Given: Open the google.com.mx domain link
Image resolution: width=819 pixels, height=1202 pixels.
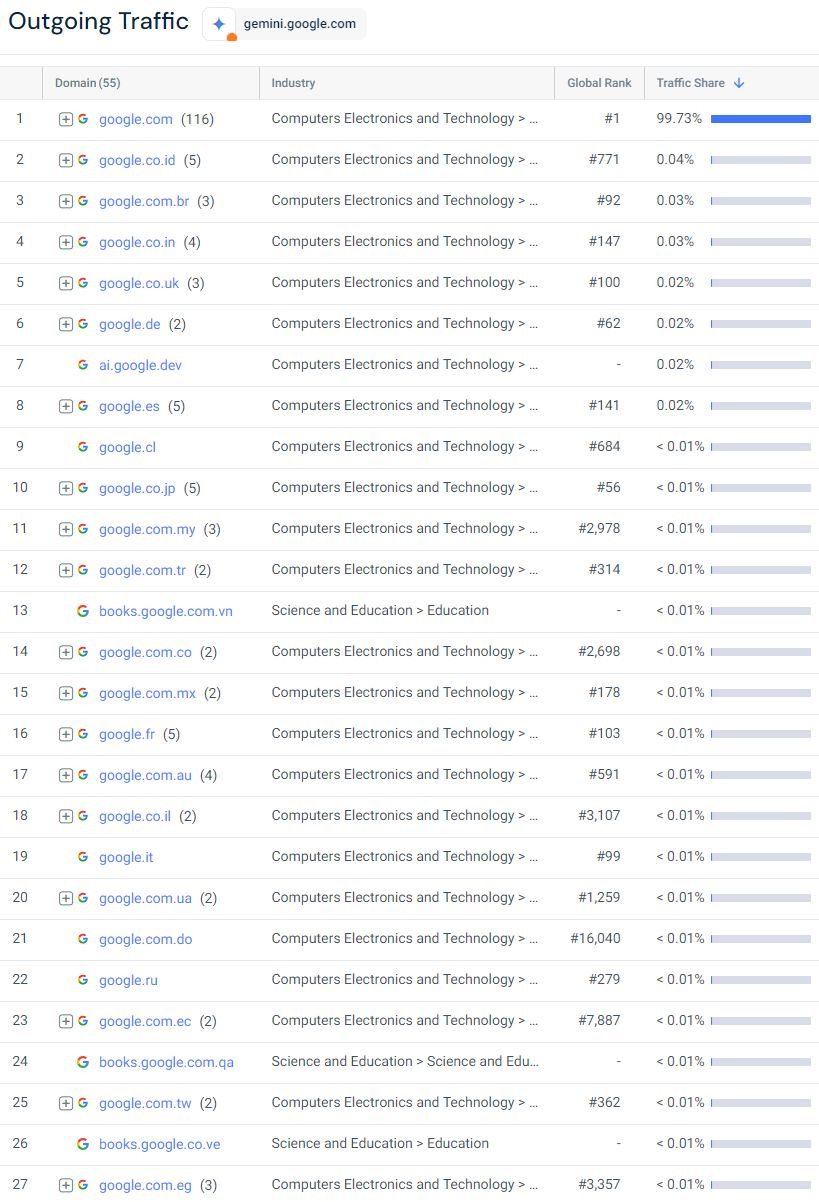Looking at the screenshot, I should 147,693.
